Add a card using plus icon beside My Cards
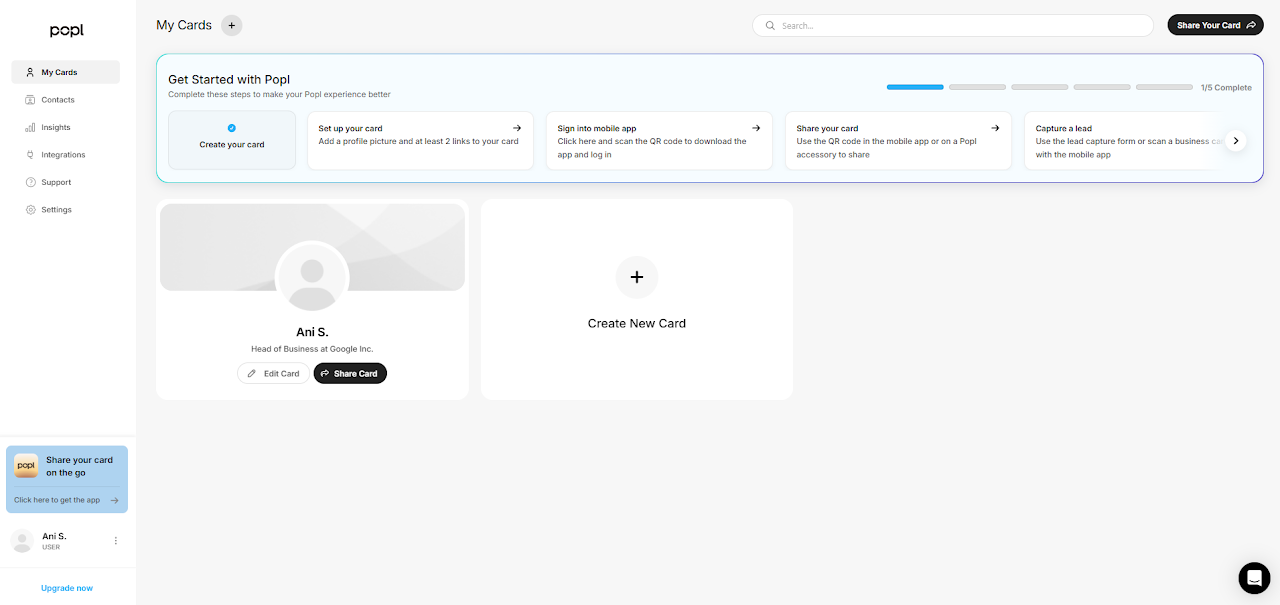 click(x=232, y=25)
